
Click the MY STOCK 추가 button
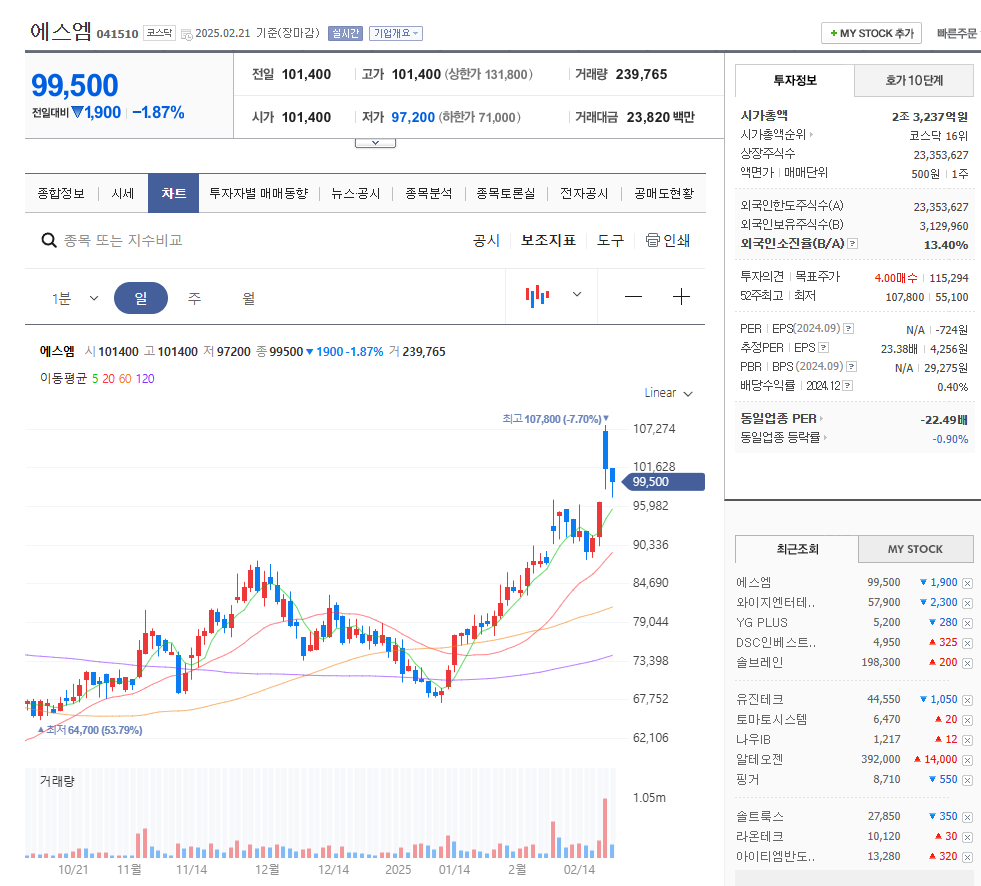tap(871, 33)
